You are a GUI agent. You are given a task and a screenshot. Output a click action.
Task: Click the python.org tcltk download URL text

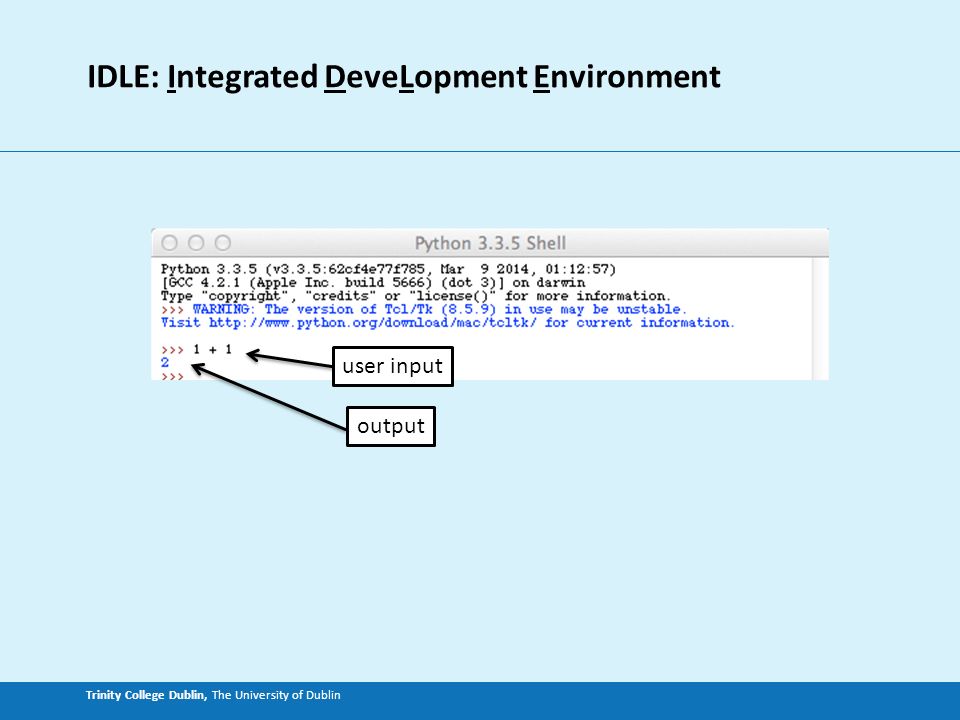pyautogui.click(x=372, y=323)
